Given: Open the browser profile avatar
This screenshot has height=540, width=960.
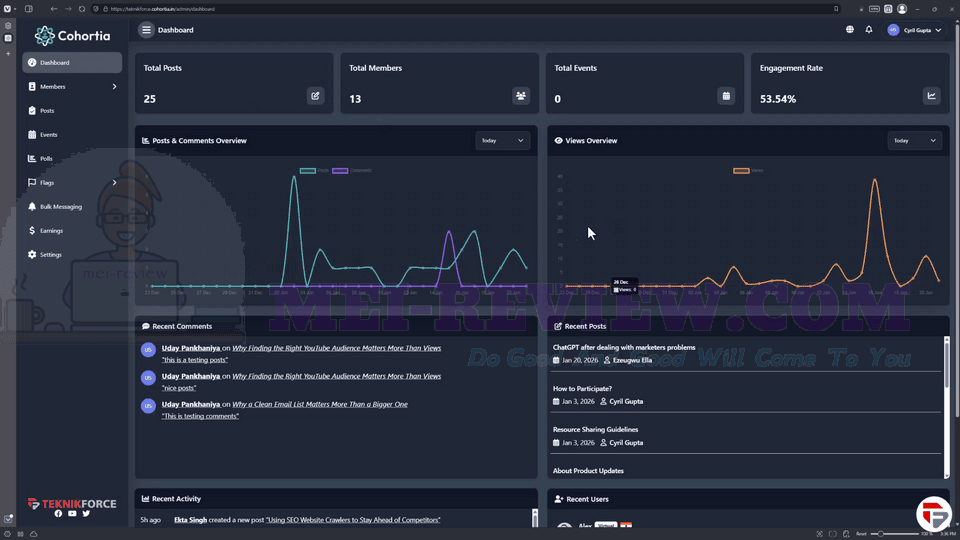Looking at the screenshot, I should [902, 9].
